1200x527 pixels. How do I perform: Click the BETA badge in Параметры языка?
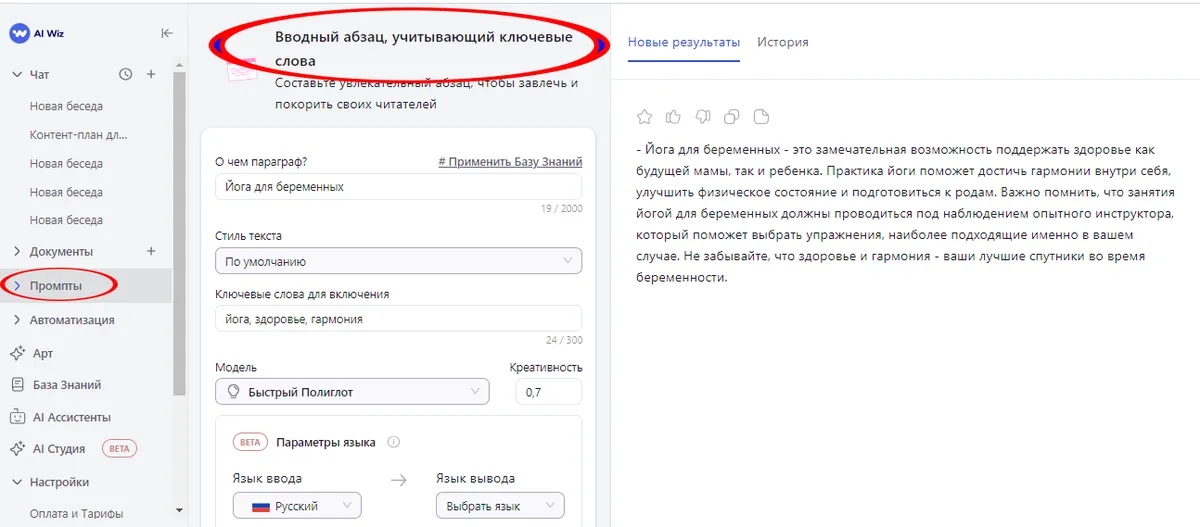pos(251,442)
